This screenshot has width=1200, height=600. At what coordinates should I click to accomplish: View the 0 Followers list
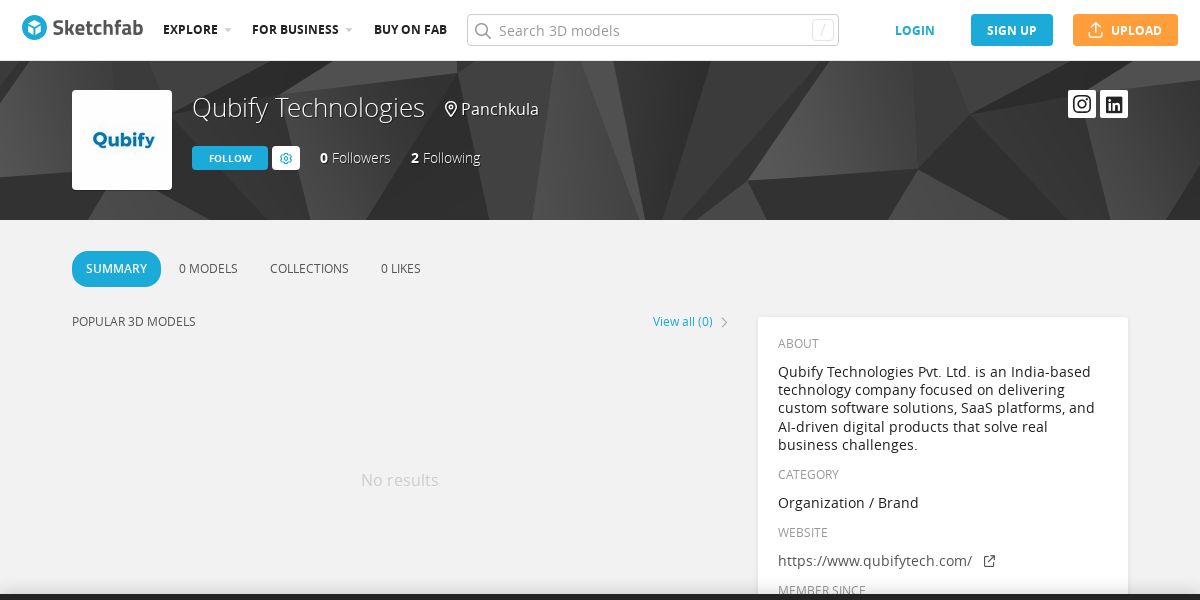click(355, 158)
